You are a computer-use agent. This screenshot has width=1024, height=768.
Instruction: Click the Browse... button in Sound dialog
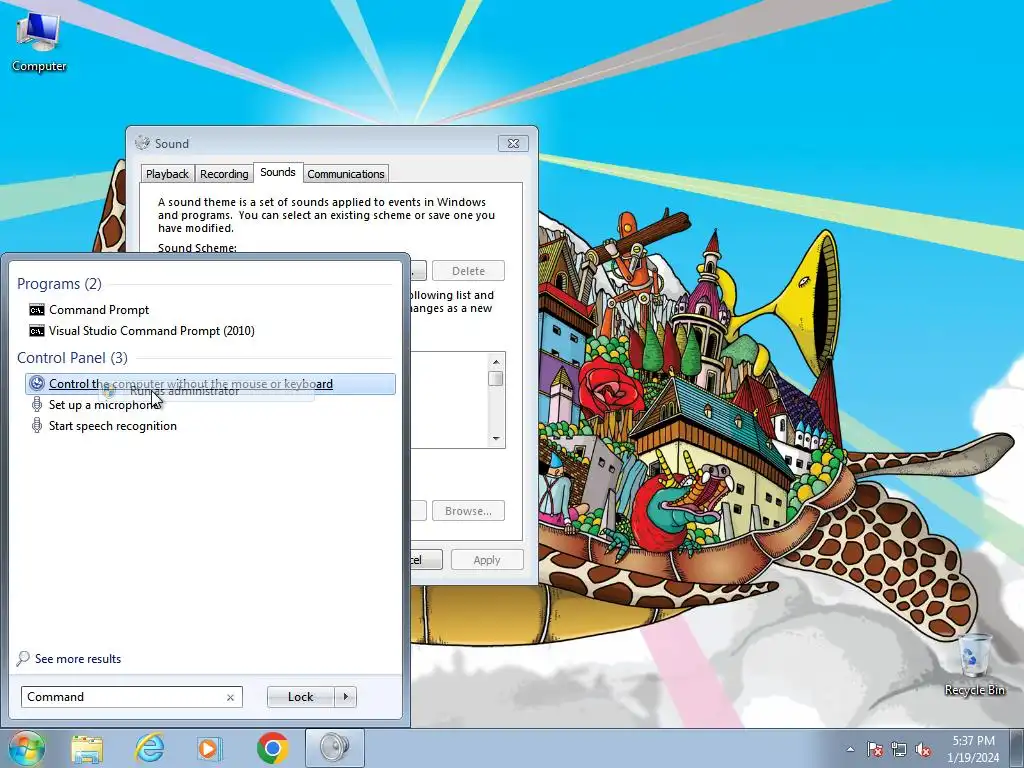[468, 511]
